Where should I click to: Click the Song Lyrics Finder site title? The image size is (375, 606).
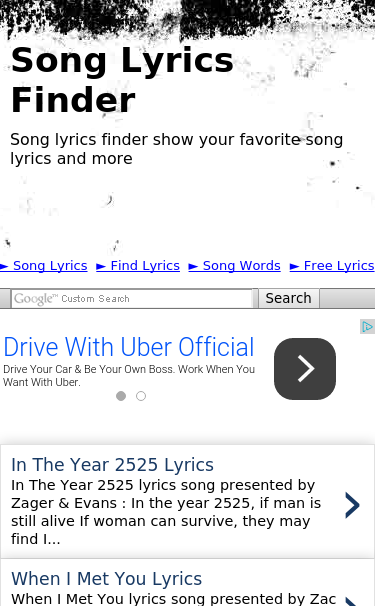point(122,80)
